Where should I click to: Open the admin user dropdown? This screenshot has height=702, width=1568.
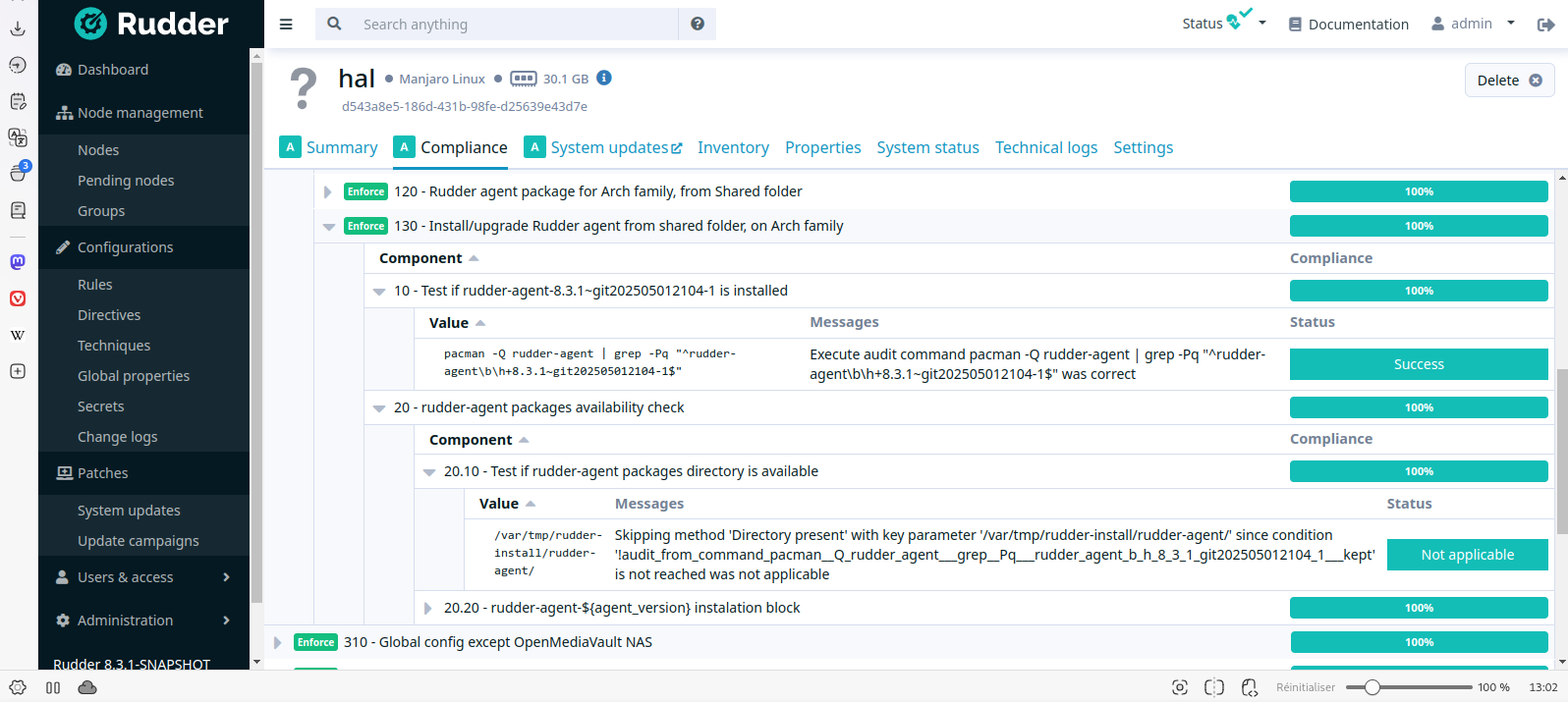coord(1474,24)
